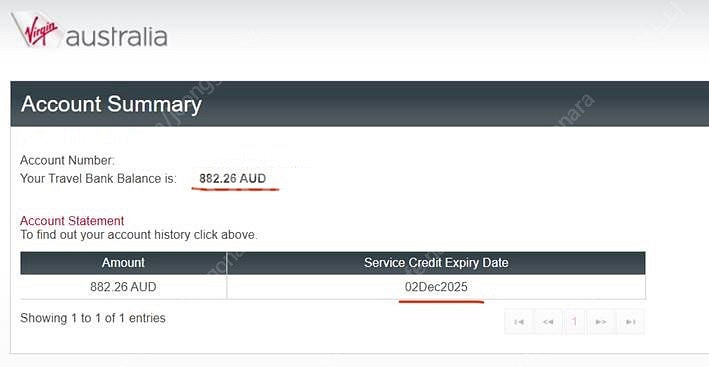The image size is (709, 367).
Task: Click the 882.26 AUD table cell
Action: point(123,287)
